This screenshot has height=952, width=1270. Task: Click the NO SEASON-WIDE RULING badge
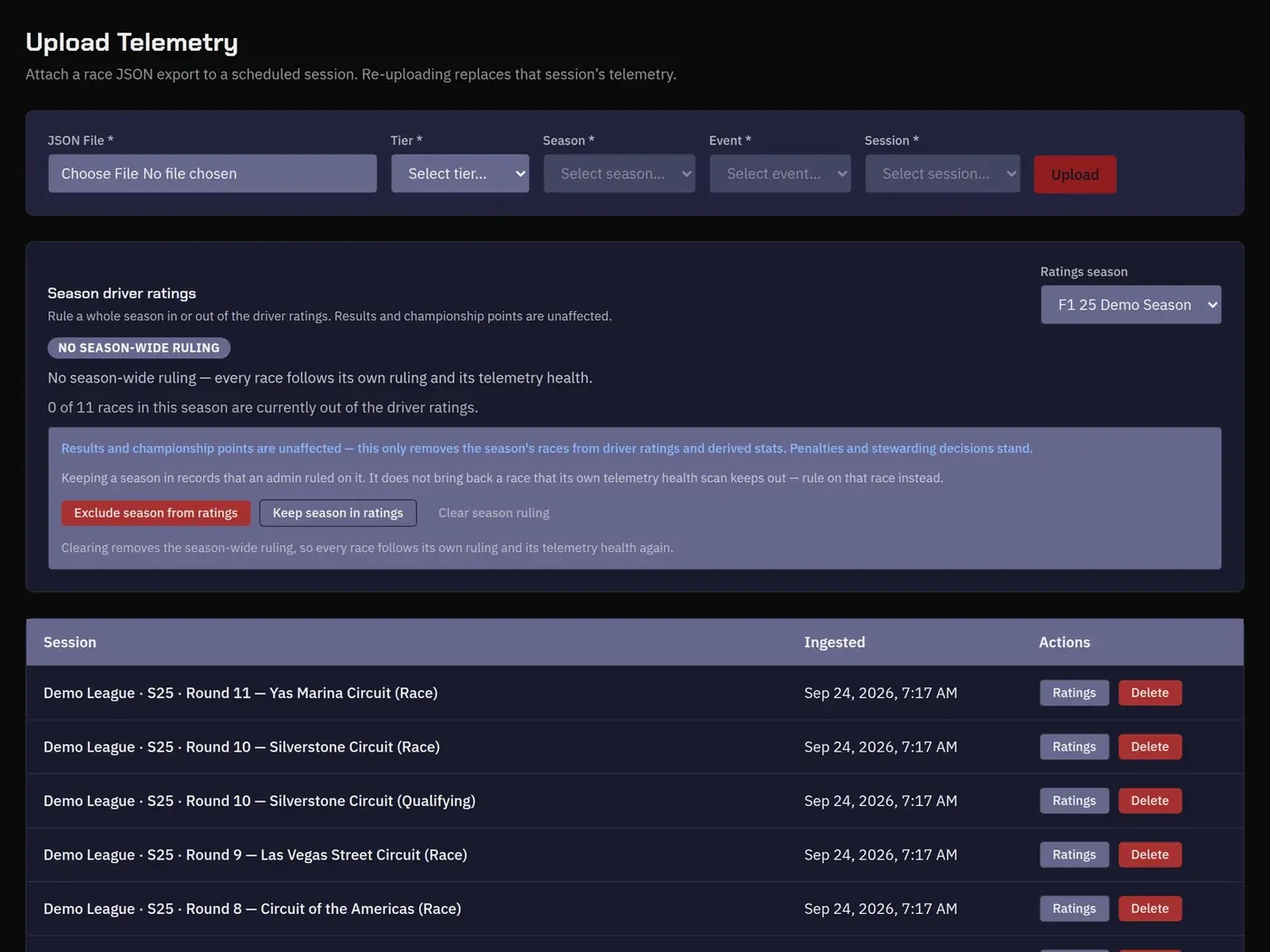click(139, 348)
